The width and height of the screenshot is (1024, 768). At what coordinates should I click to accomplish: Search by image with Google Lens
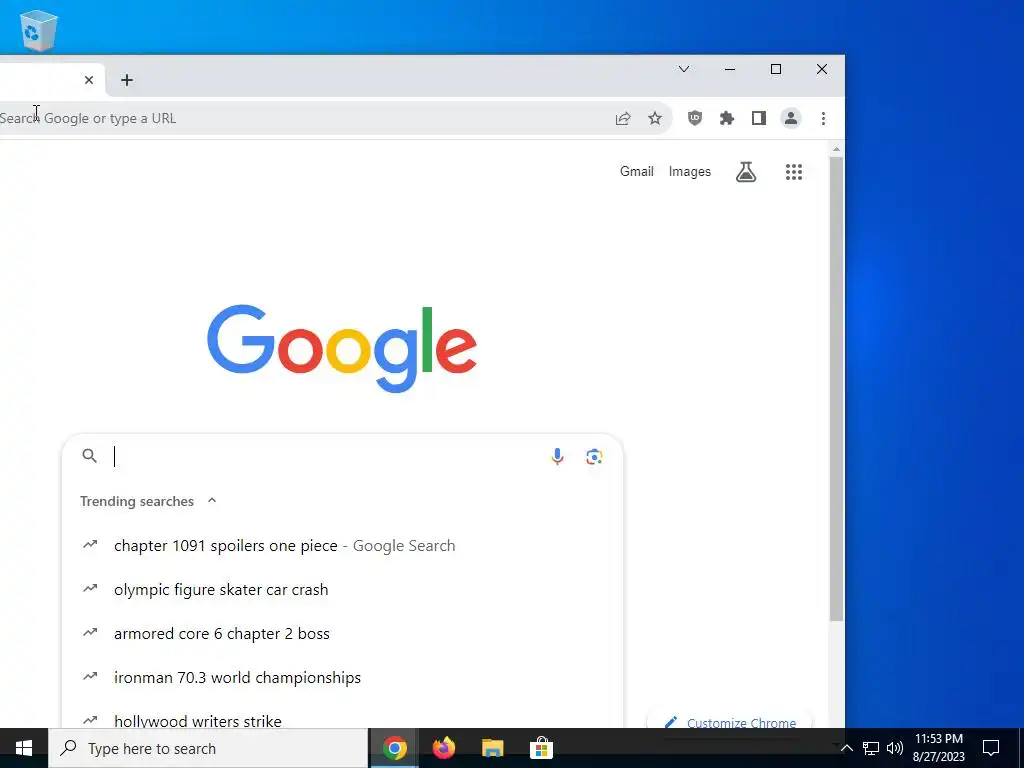[x=594, y=456]
